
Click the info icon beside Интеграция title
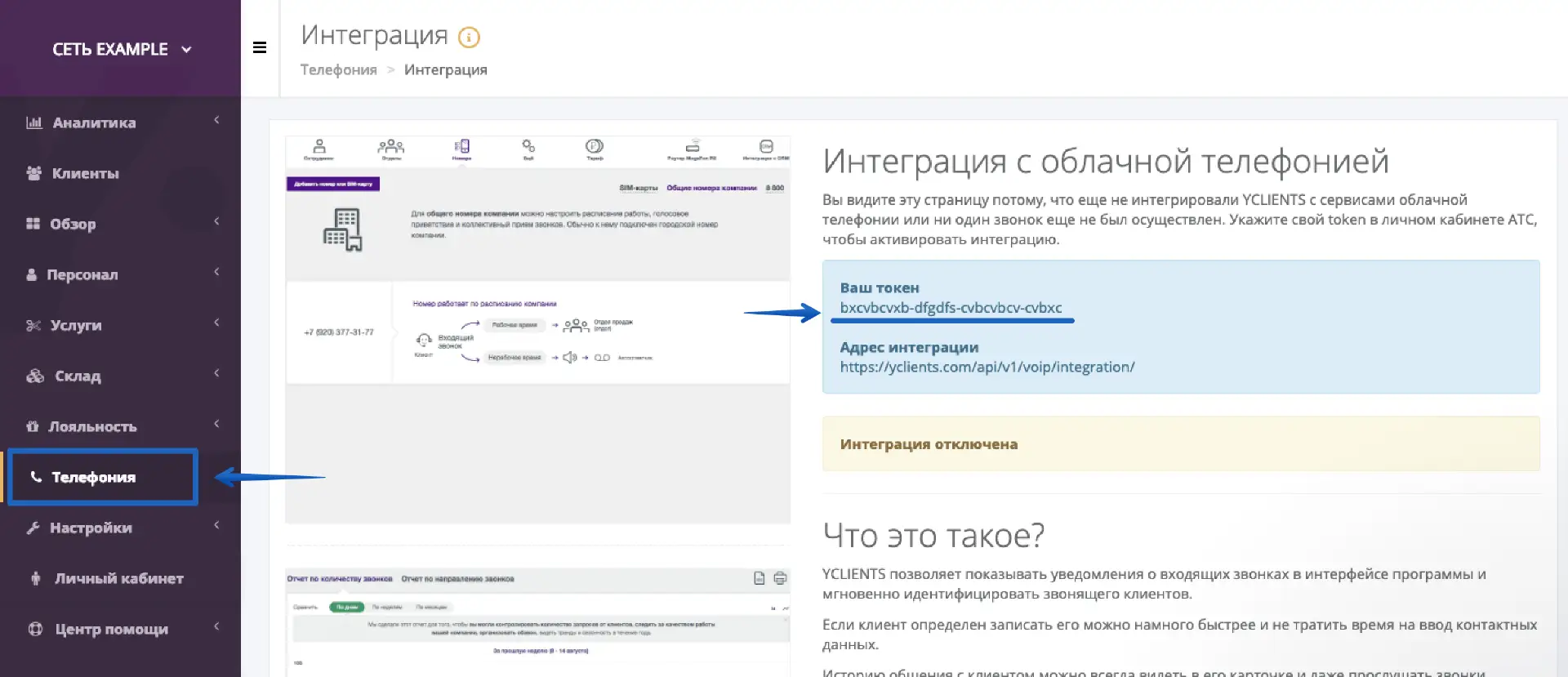(x=469, y=37)
